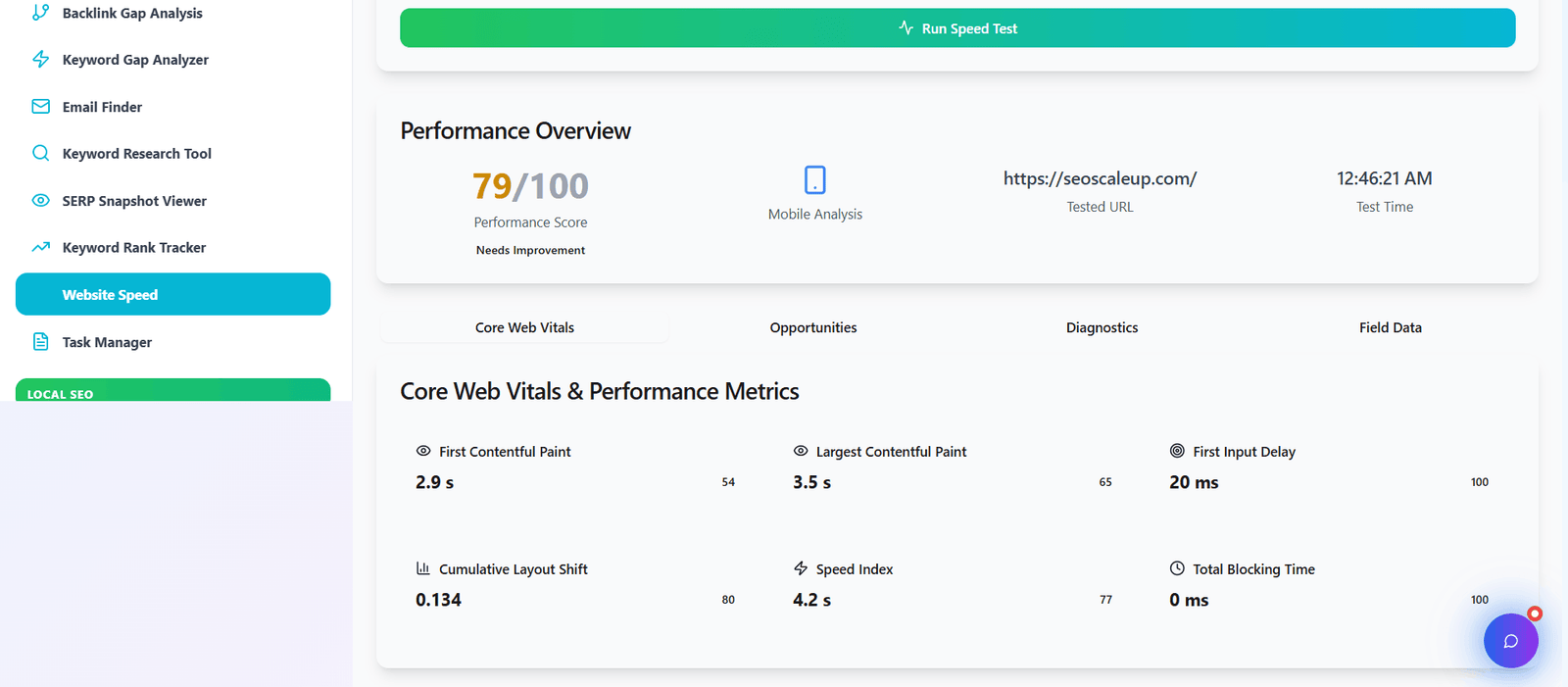The width and height of the screenshot is (1568, 687).
Task: Click the target icon beside First Input Delay
Action: pos(1177,451)
